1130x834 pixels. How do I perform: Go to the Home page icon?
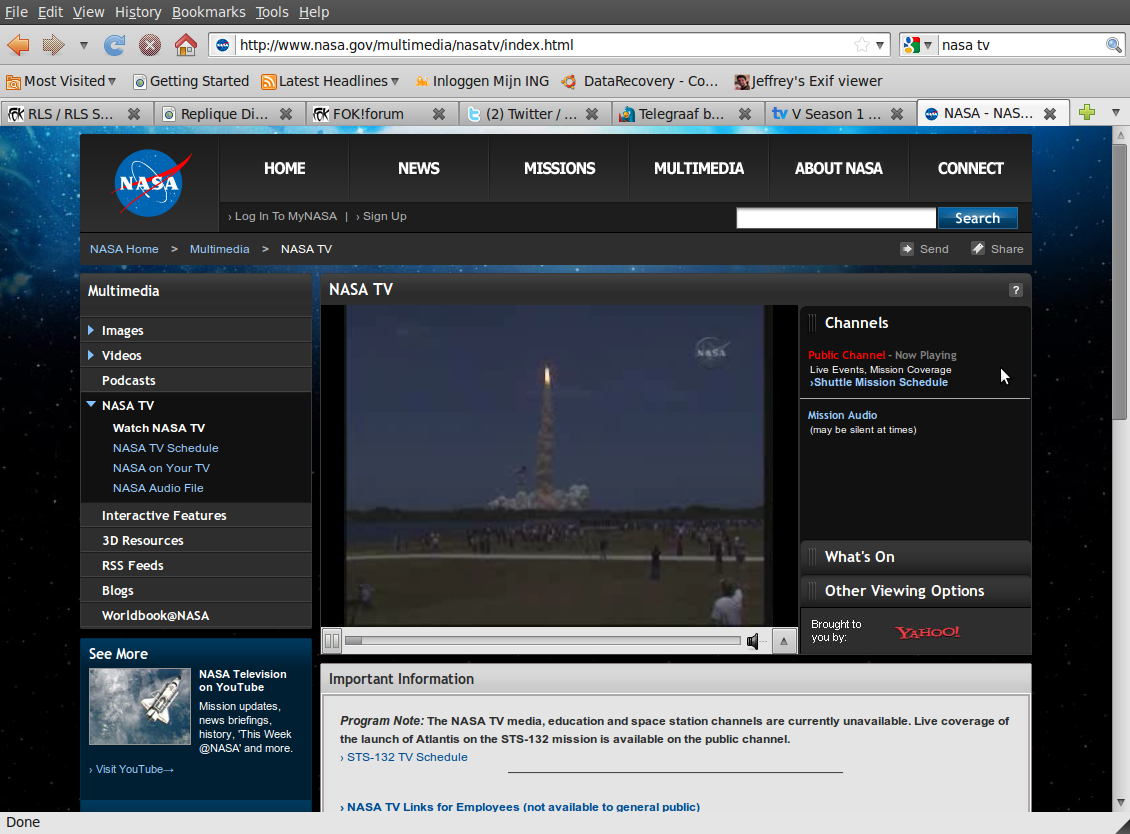[186, 45]
